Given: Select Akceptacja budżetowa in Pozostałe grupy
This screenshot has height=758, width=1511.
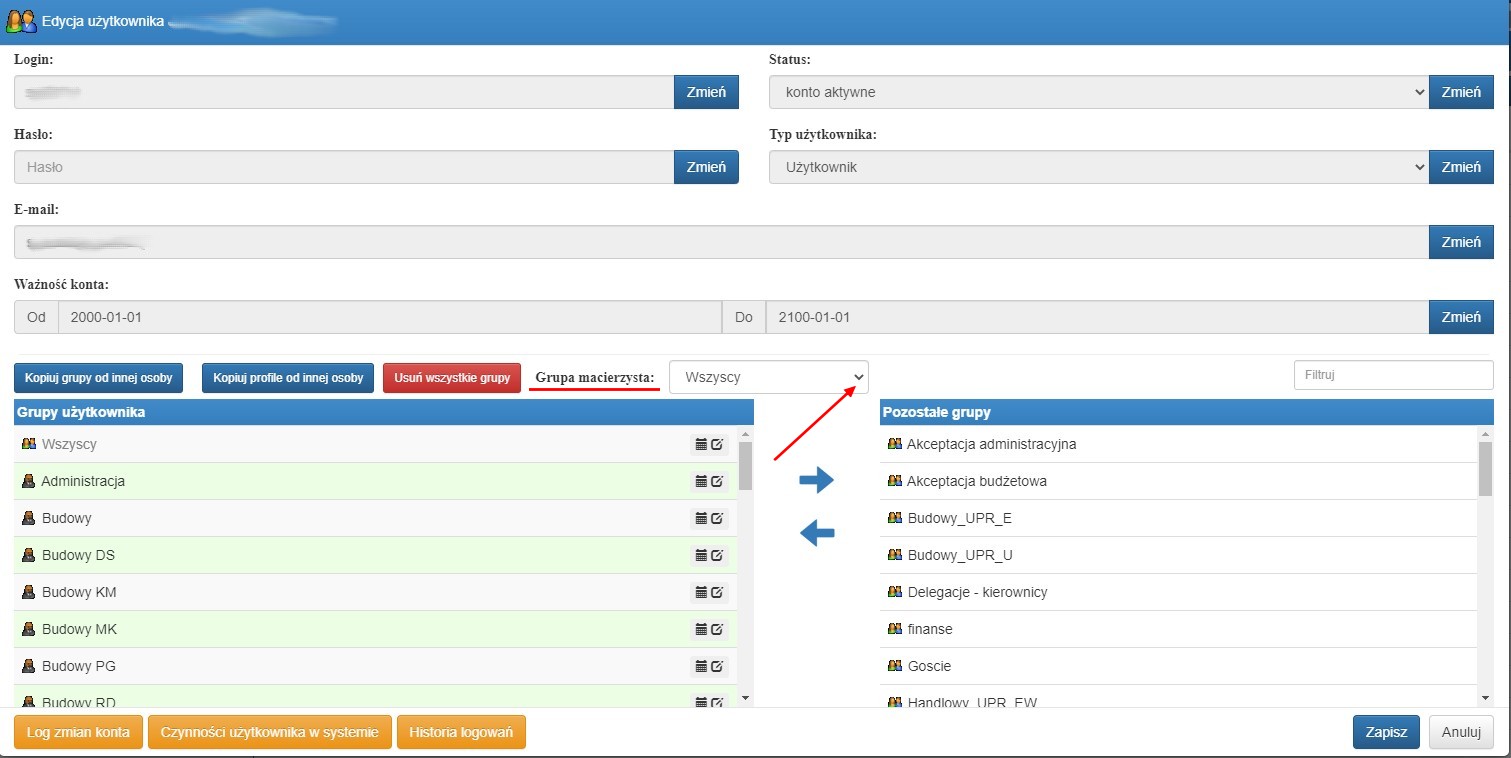Looking at the screenshot, I should pyautogui.click(x=1179, y=481).
